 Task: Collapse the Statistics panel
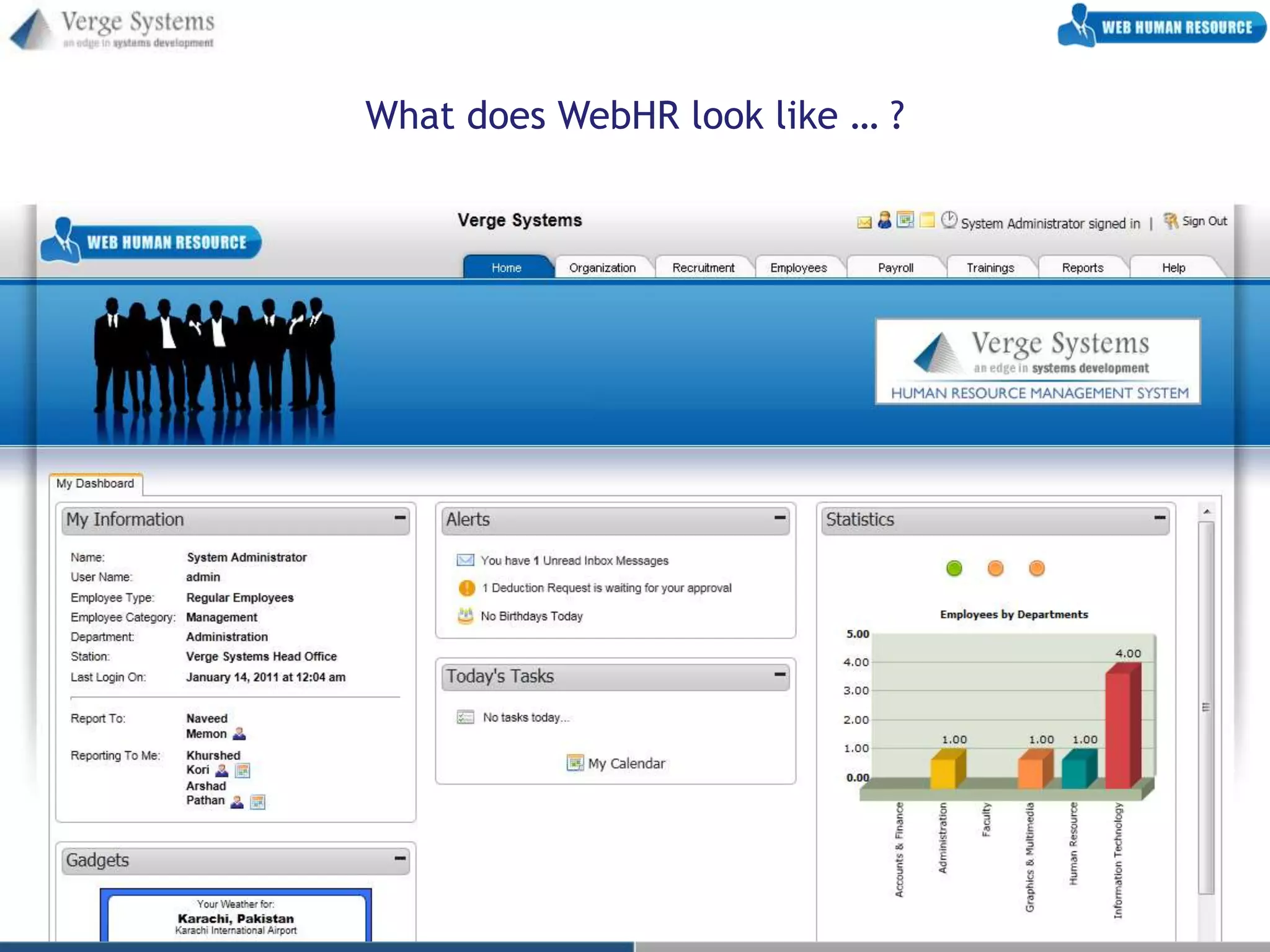(1160, 517)
